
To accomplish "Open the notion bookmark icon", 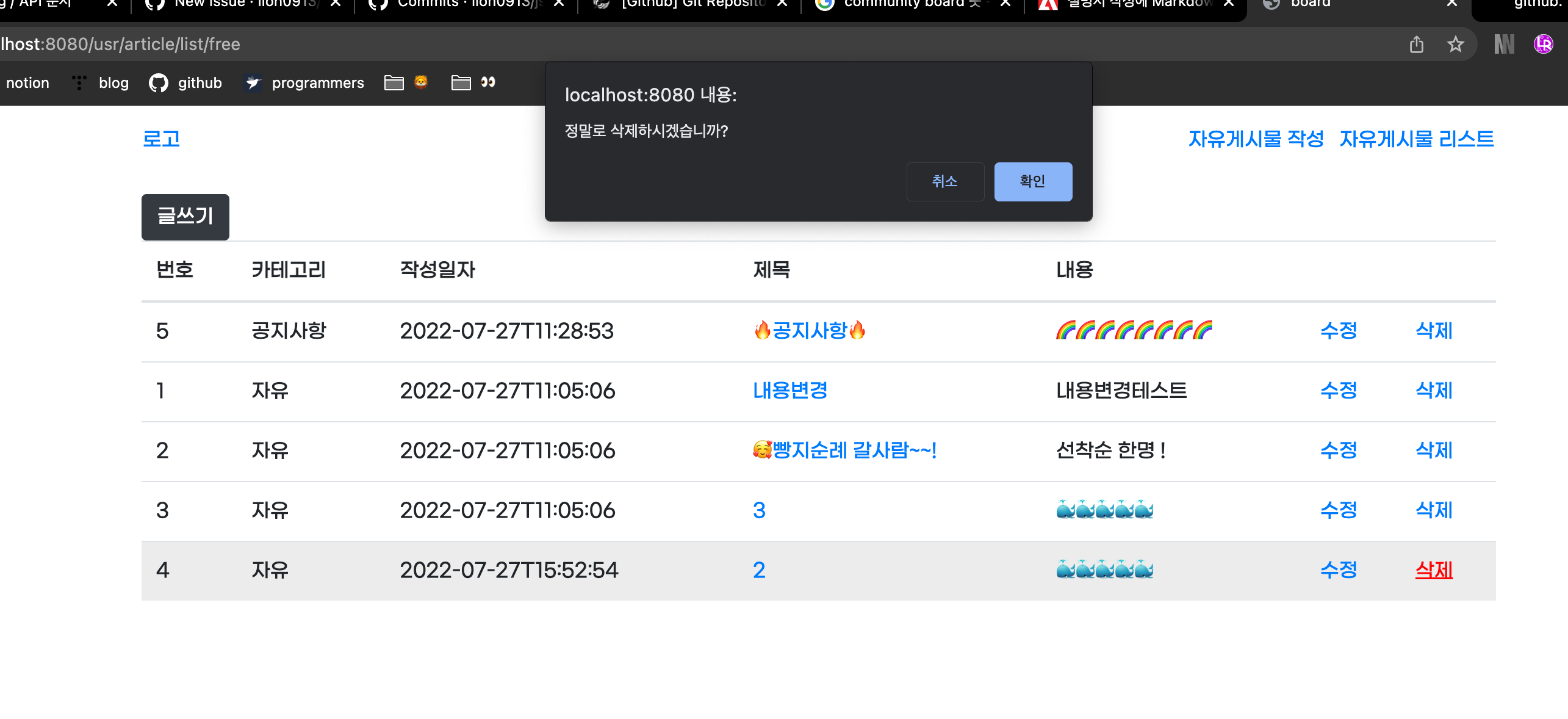I will tap(28, 82).
